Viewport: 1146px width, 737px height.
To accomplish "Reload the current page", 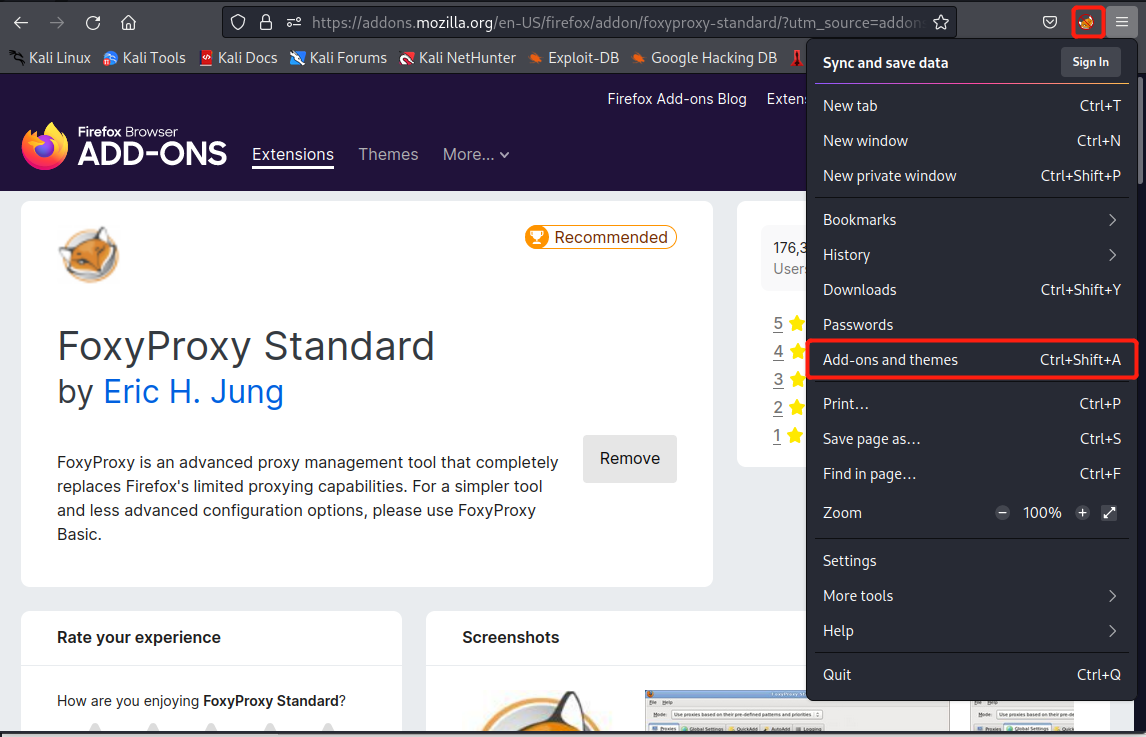I will pyautogui.click(x=93, y=23).
